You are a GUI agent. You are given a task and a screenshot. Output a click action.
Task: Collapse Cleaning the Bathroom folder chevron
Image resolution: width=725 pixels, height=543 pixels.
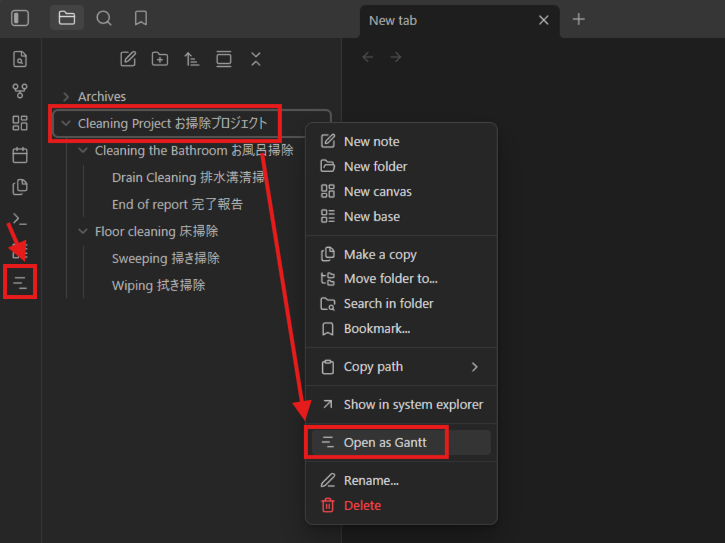83,150
